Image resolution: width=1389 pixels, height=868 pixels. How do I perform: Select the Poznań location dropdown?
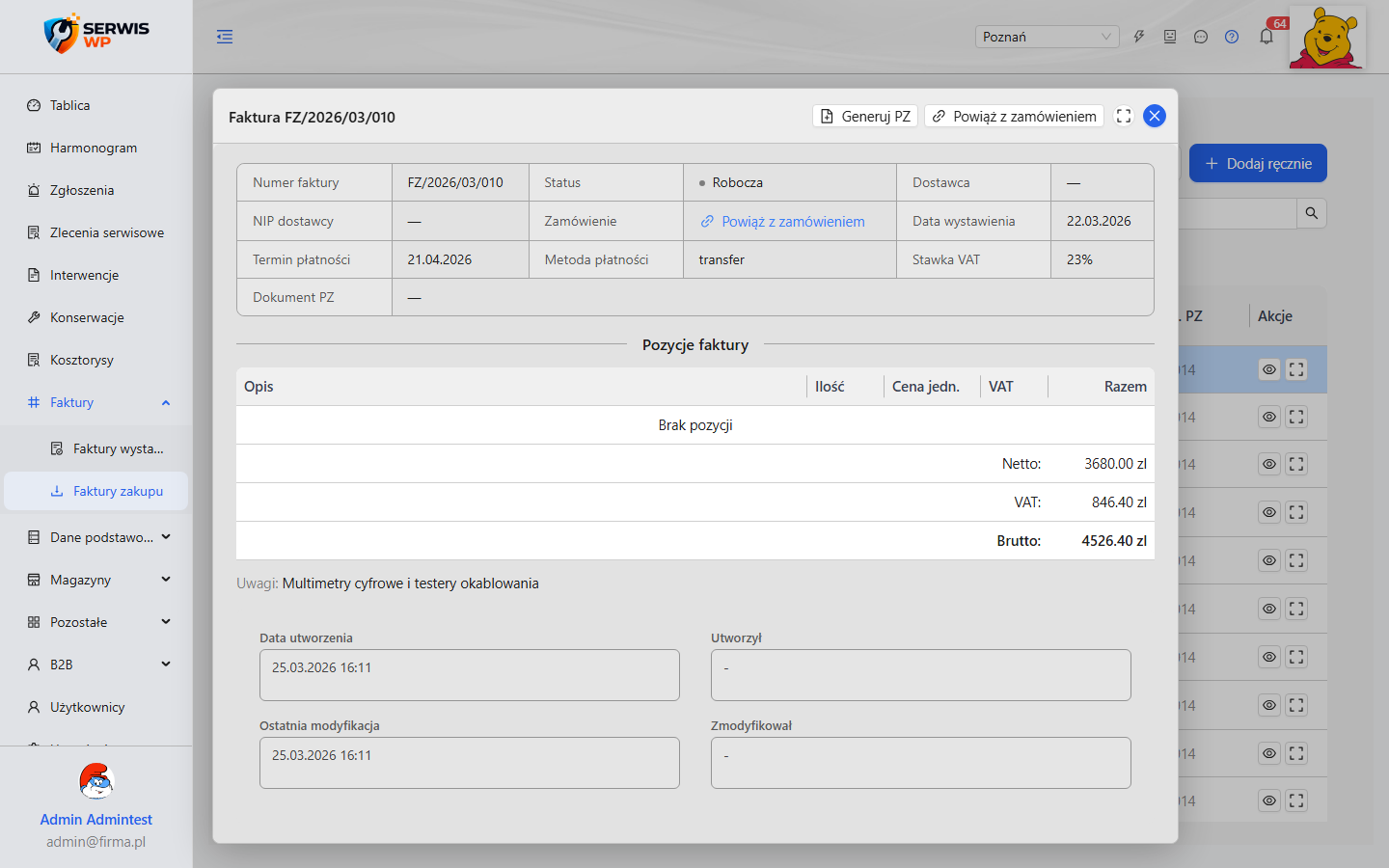point(1047,37)
